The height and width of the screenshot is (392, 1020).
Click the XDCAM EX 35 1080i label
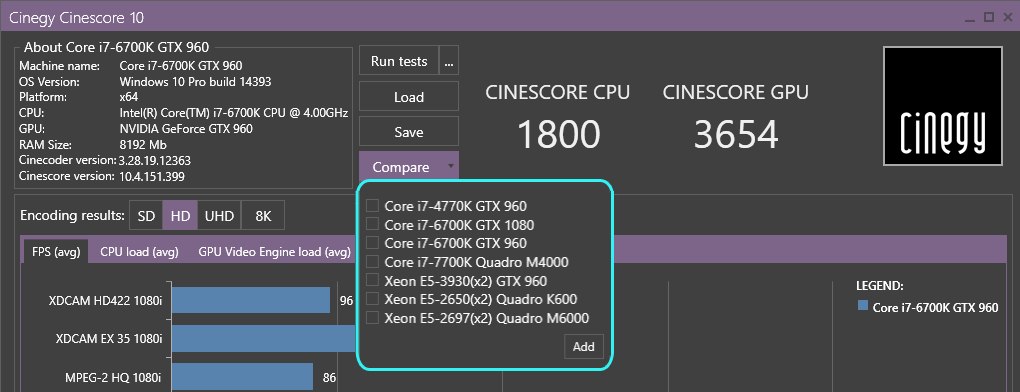click(x=109, y=339)
